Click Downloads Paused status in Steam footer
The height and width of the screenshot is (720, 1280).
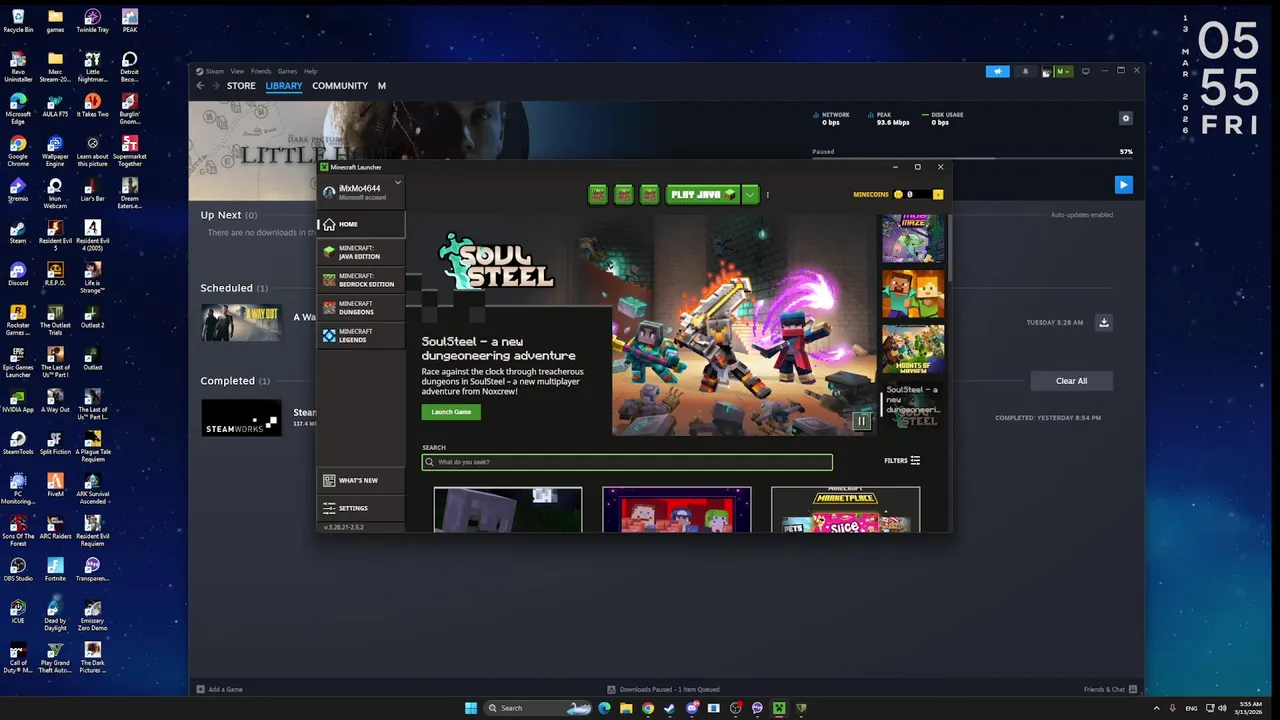click(x=664, y=689)
